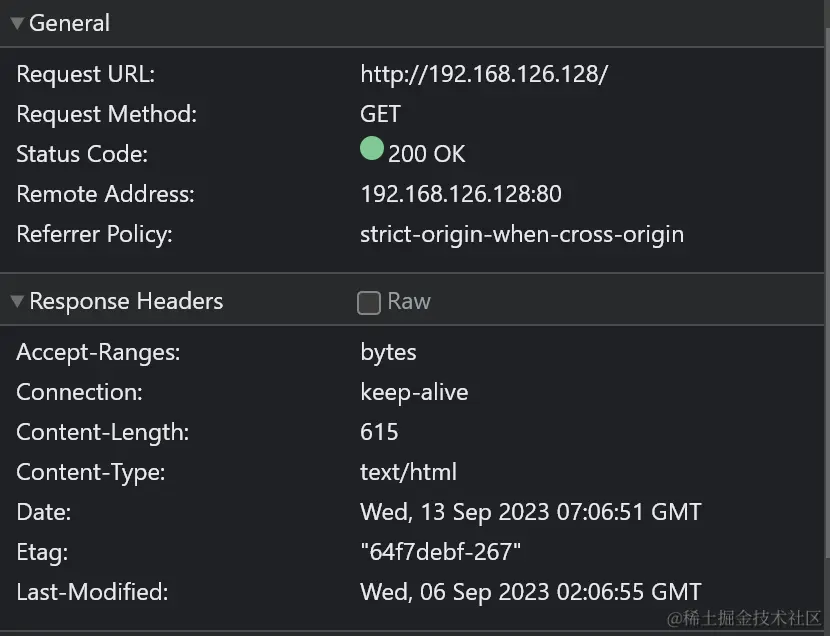Select the Remote Address value
Viewport: 830px width, 636px height.
pyautogui.click(x=461, y=194)
